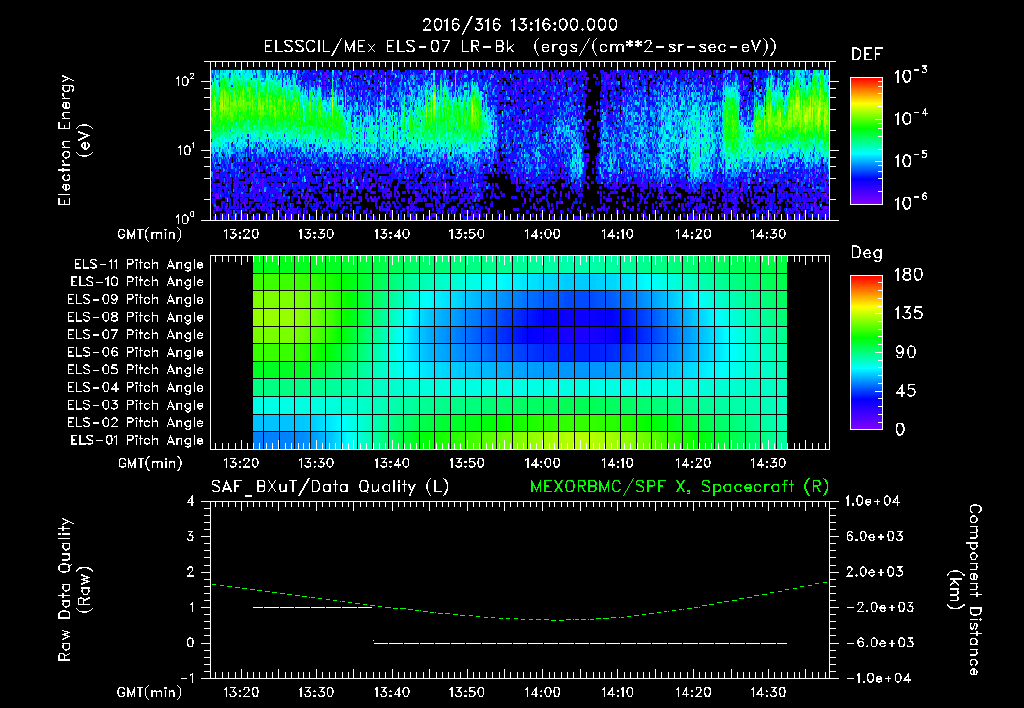This screenshot has height=708, width=1024.
Task: Select the ELS-01 Pitch Angle row label
Action: 137,440
